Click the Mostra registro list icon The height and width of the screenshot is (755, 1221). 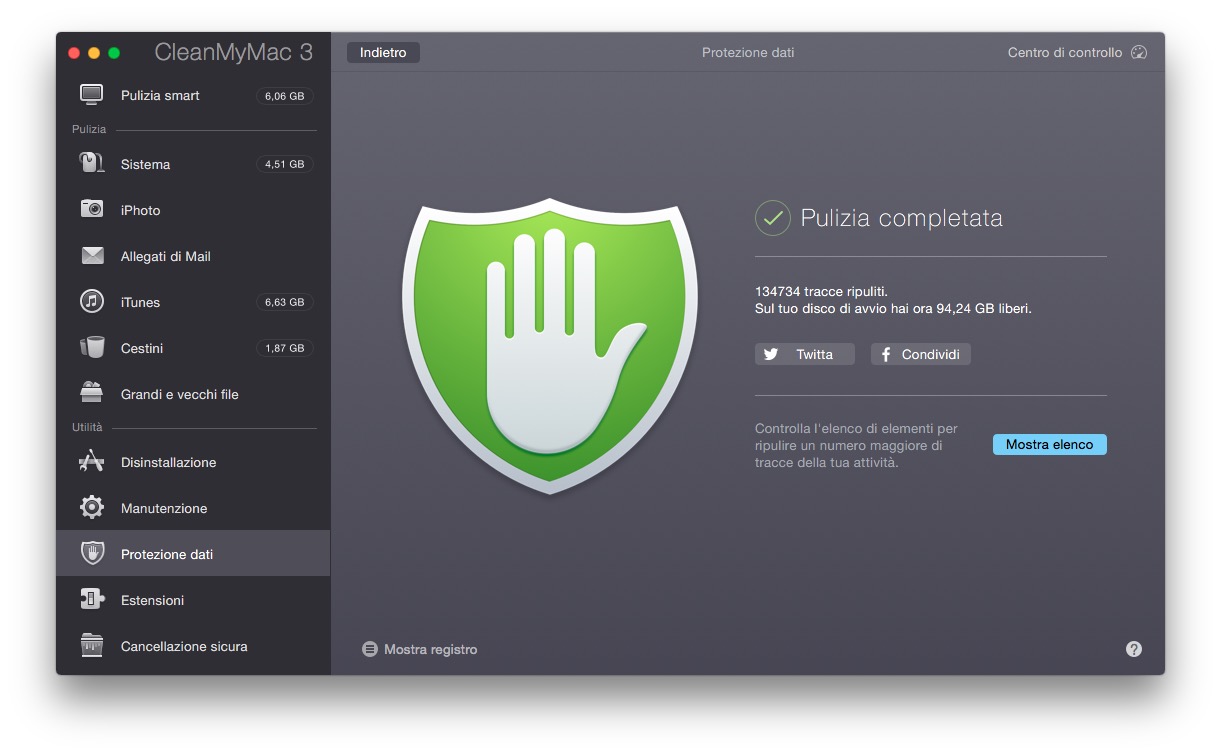point(370,649)
